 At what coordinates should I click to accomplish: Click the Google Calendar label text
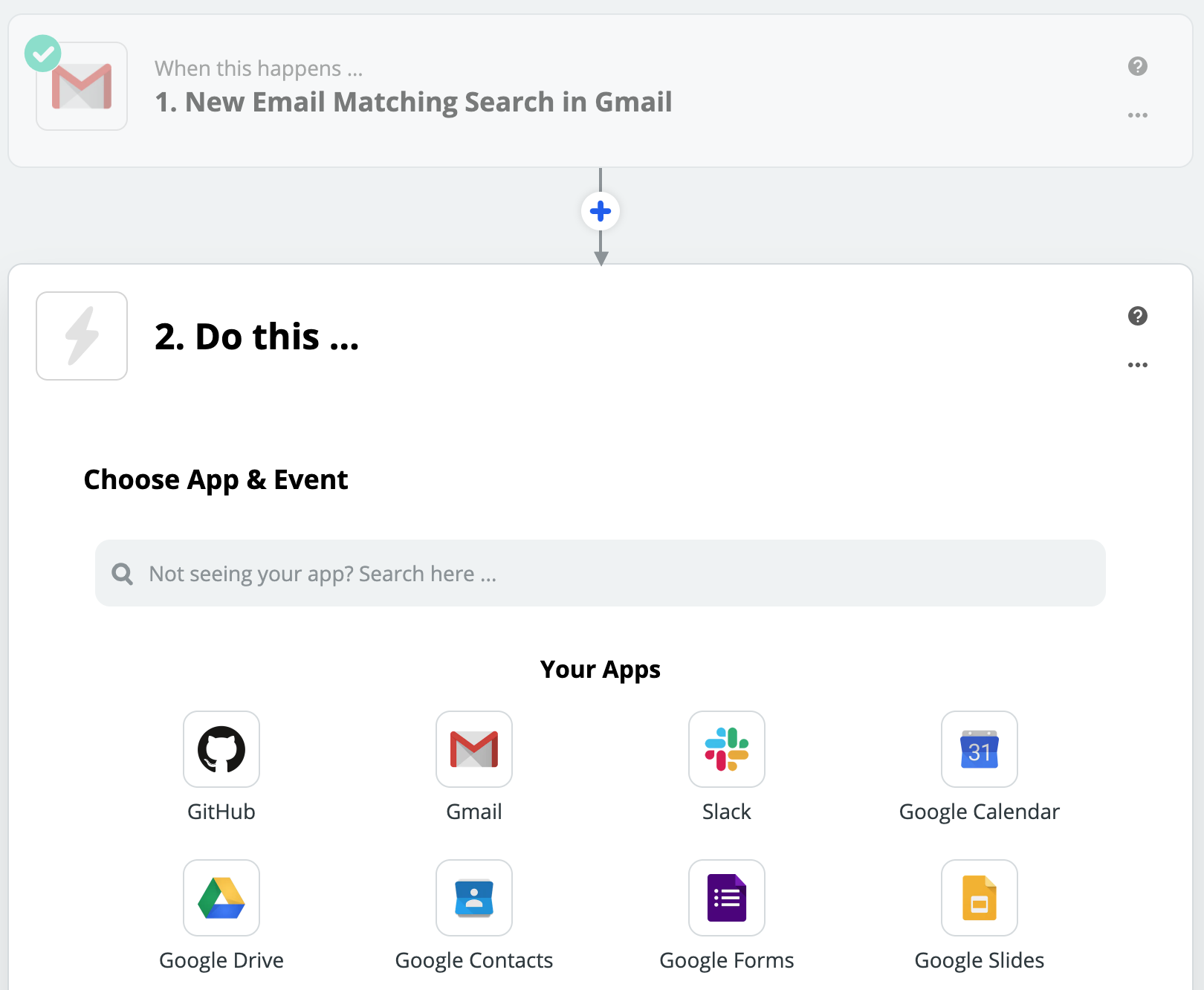point(980,812)
